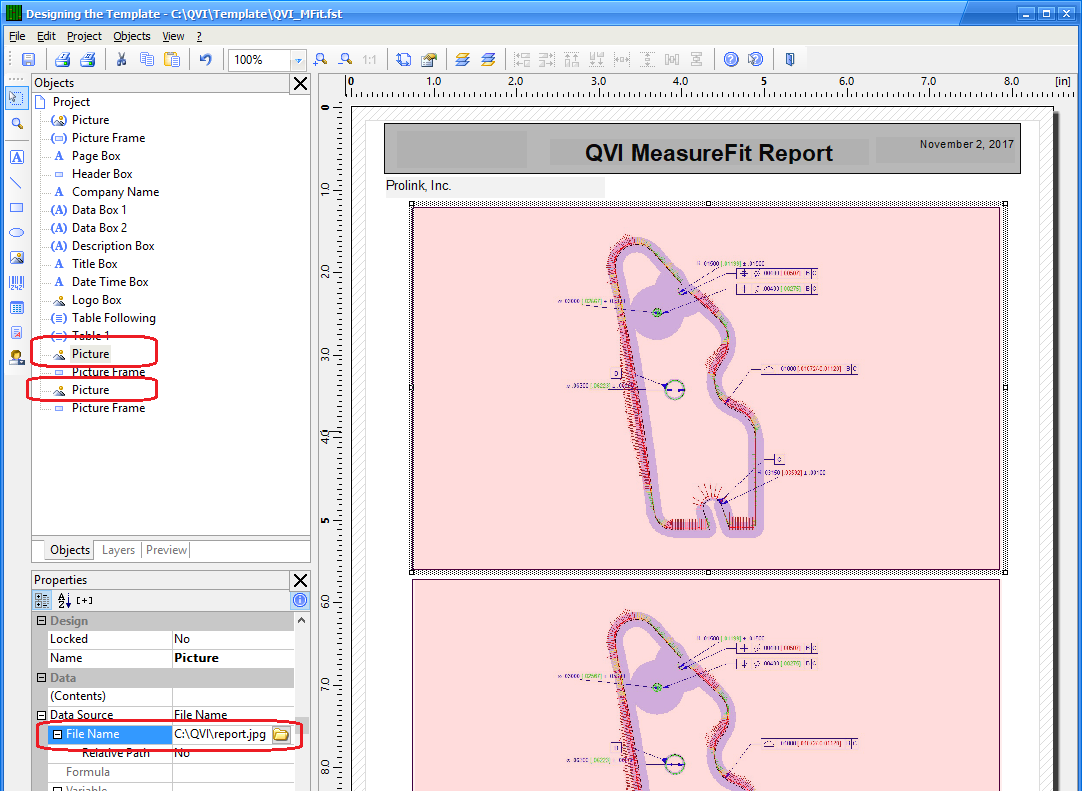1082x791 pixels.
Task: Choose the zoom tool in the side palette
Action: click(17, 124)
